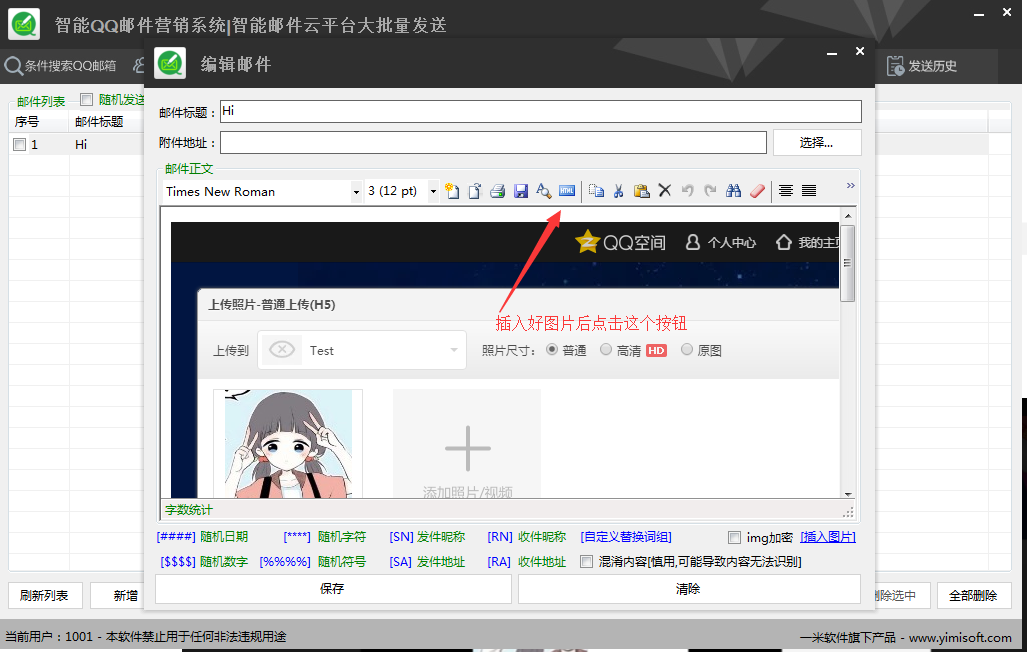Open 发送历史 in main window

922,66
